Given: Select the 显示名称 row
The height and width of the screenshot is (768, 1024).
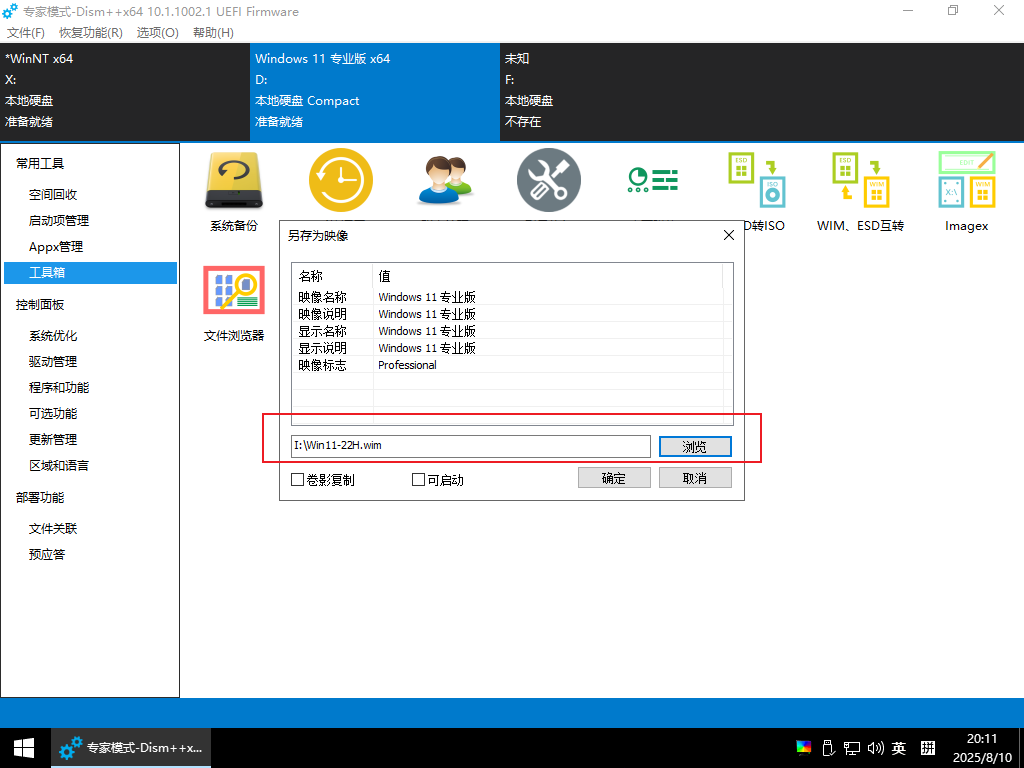Looking at the screenshot, I should pos(508,331).
